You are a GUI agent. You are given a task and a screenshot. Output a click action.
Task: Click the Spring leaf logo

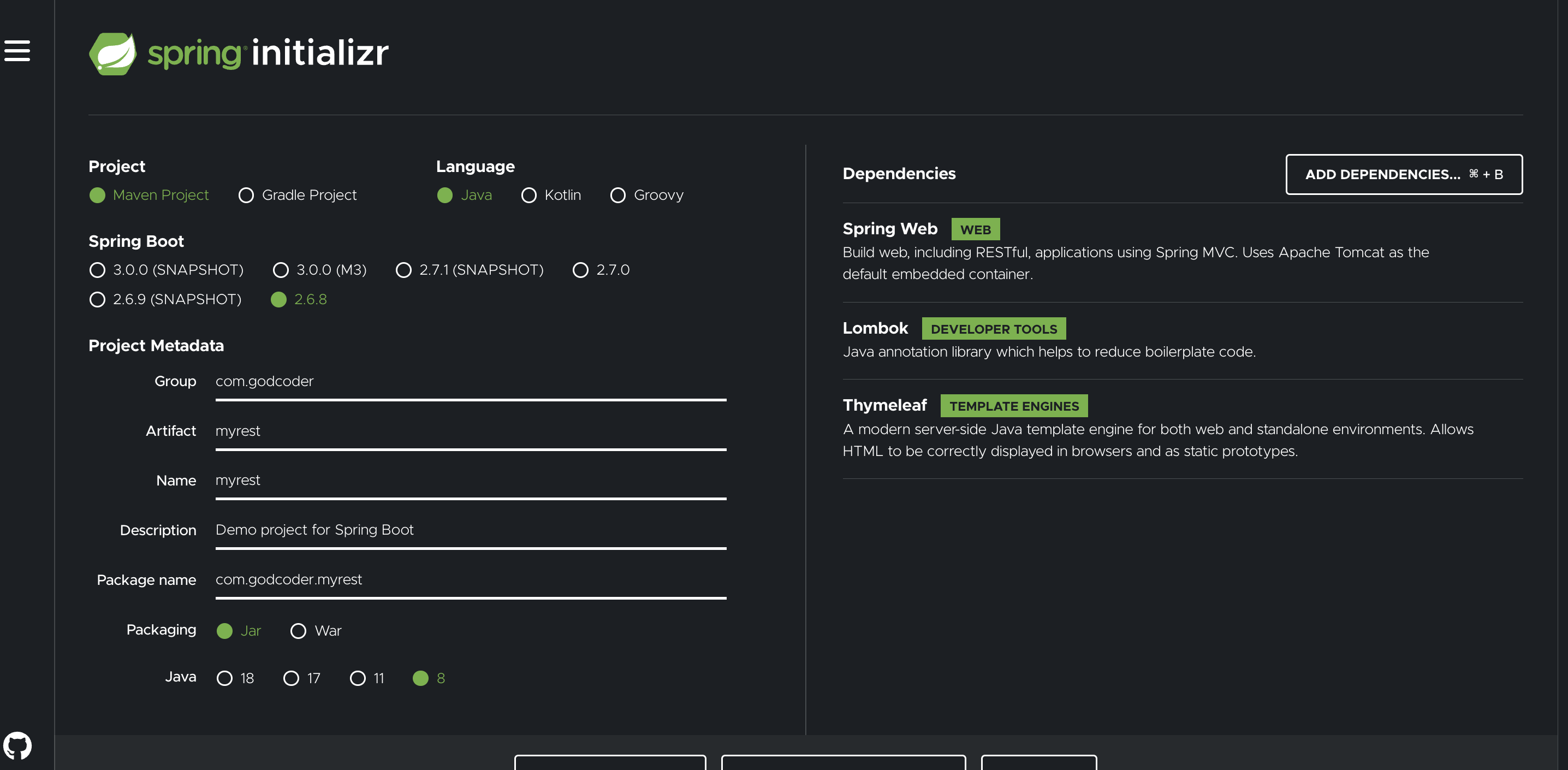tap(113, 54)
